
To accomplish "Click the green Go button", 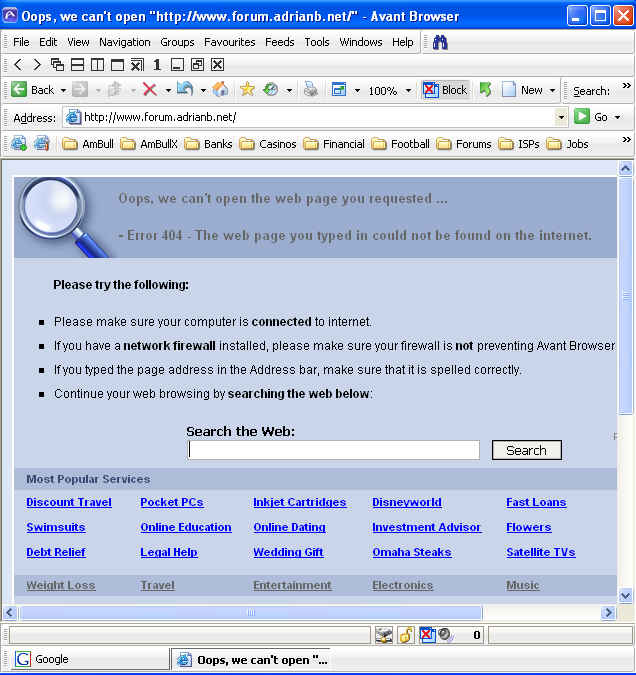I will pyautogui.click(x=591, y=117).
